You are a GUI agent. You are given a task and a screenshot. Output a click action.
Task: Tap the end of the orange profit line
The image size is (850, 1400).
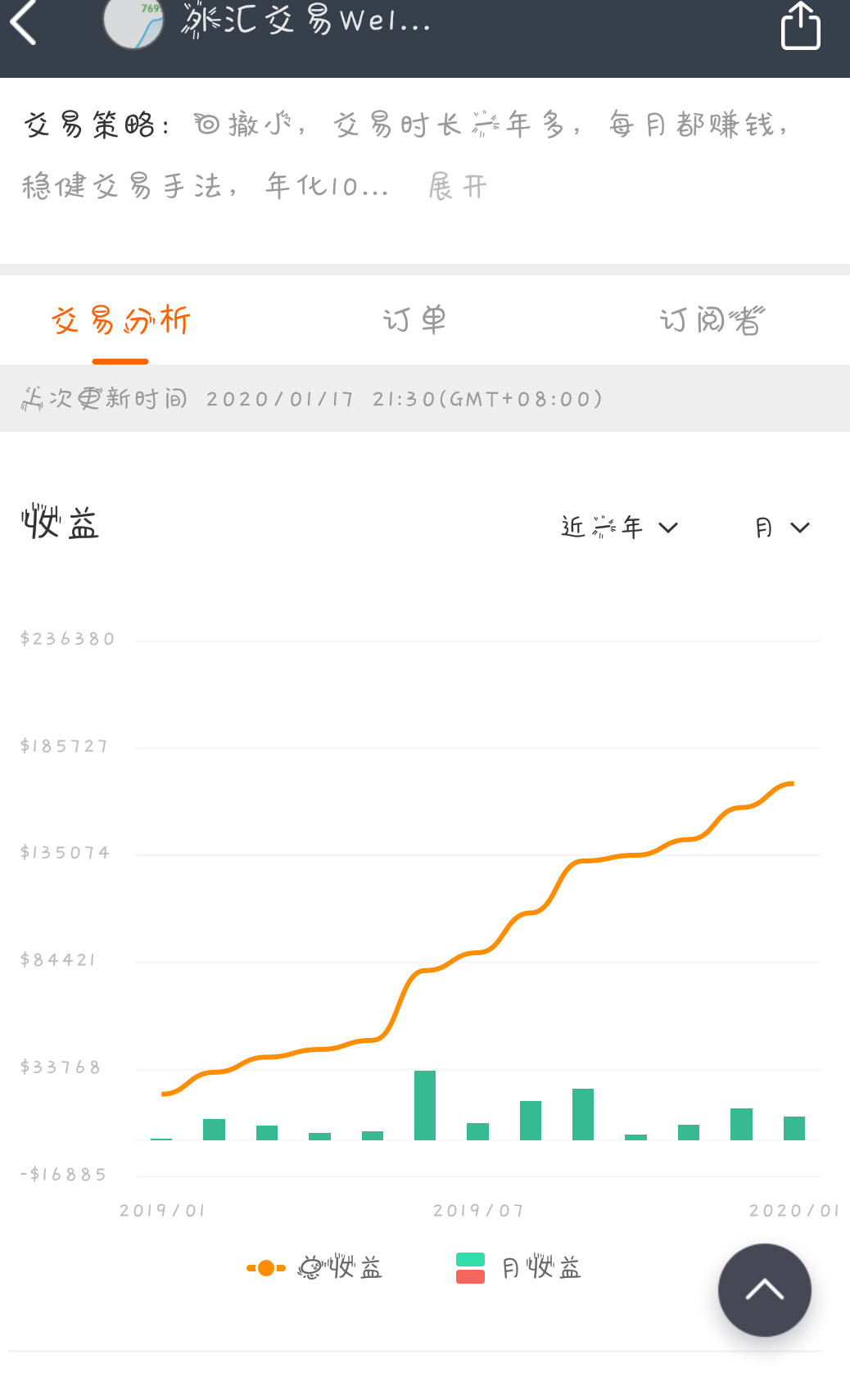792,784
